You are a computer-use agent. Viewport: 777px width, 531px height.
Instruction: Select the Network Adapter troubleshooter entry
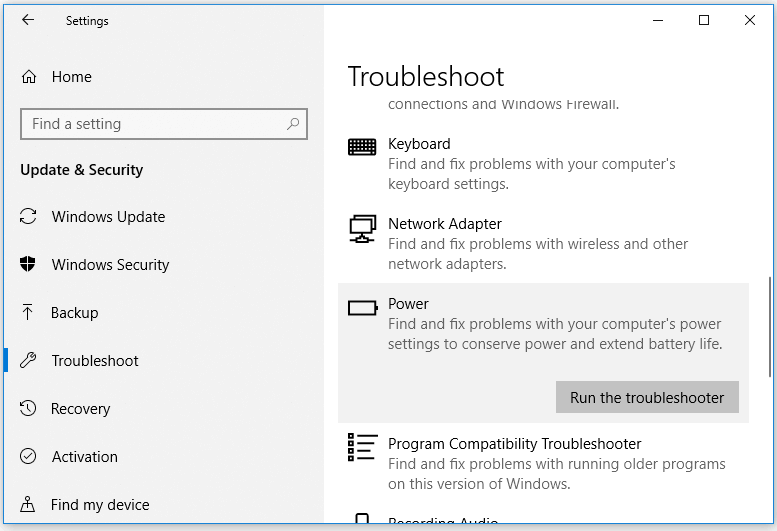[x=445, y=224]
